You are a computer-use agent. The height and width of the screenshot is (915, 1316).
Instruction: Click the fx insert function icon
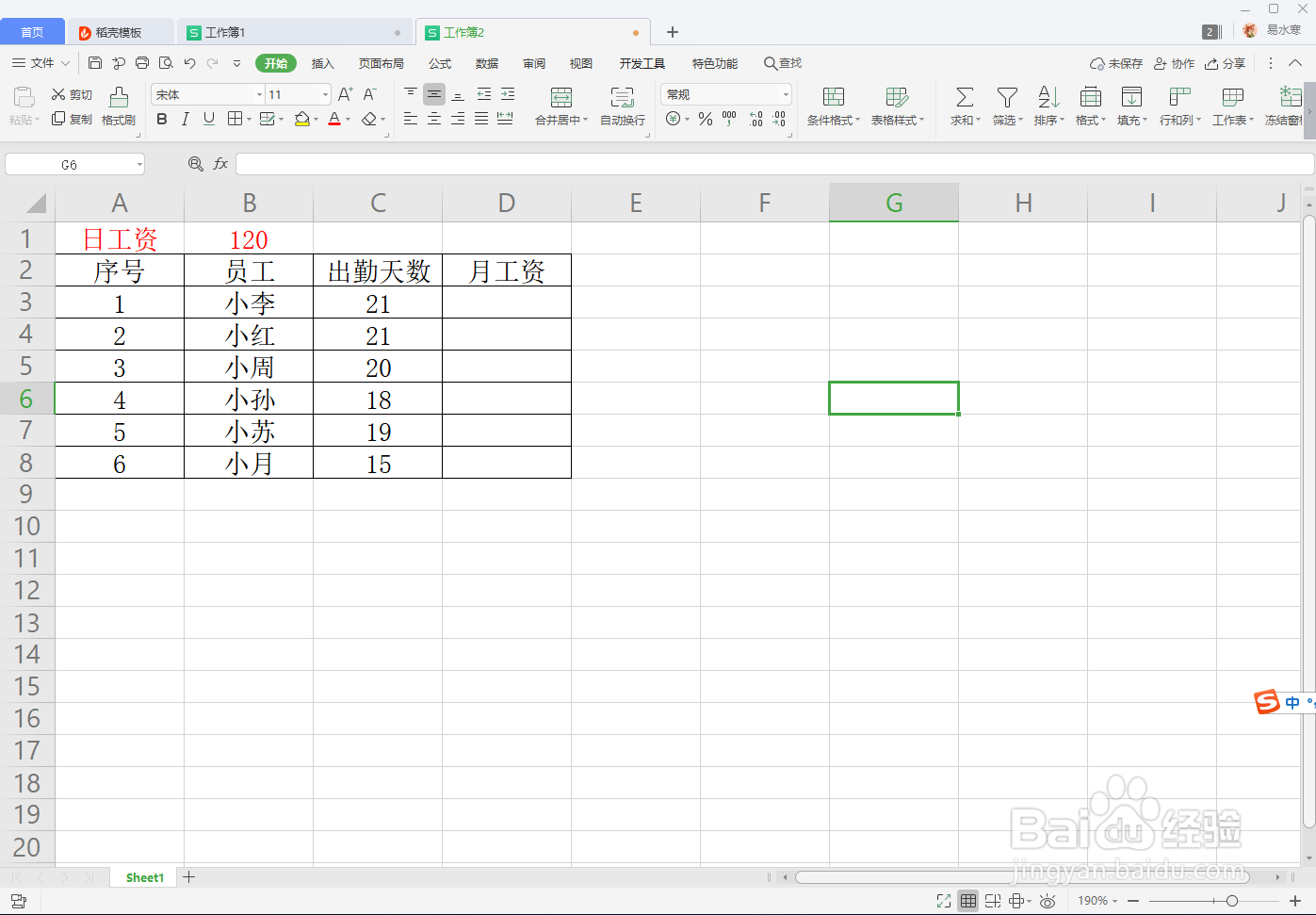[220, 164]
